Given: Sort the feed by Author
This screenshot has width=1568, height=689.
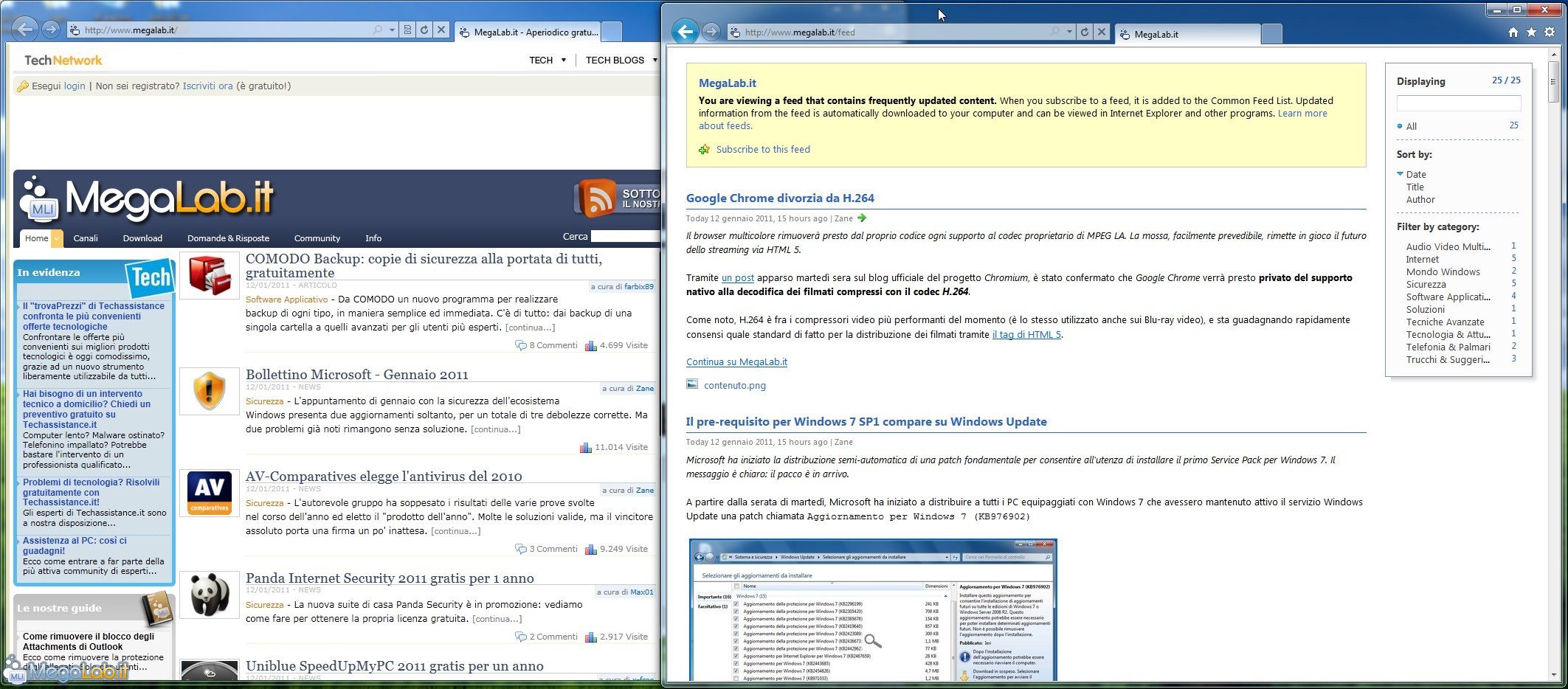Looking at the screenshot, I should pos(1420,200).
